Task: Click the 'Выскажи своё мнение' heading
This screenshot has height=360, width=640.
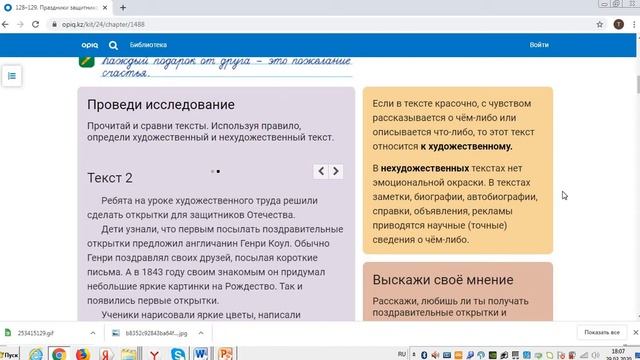Action: click(x=443, y=280)
